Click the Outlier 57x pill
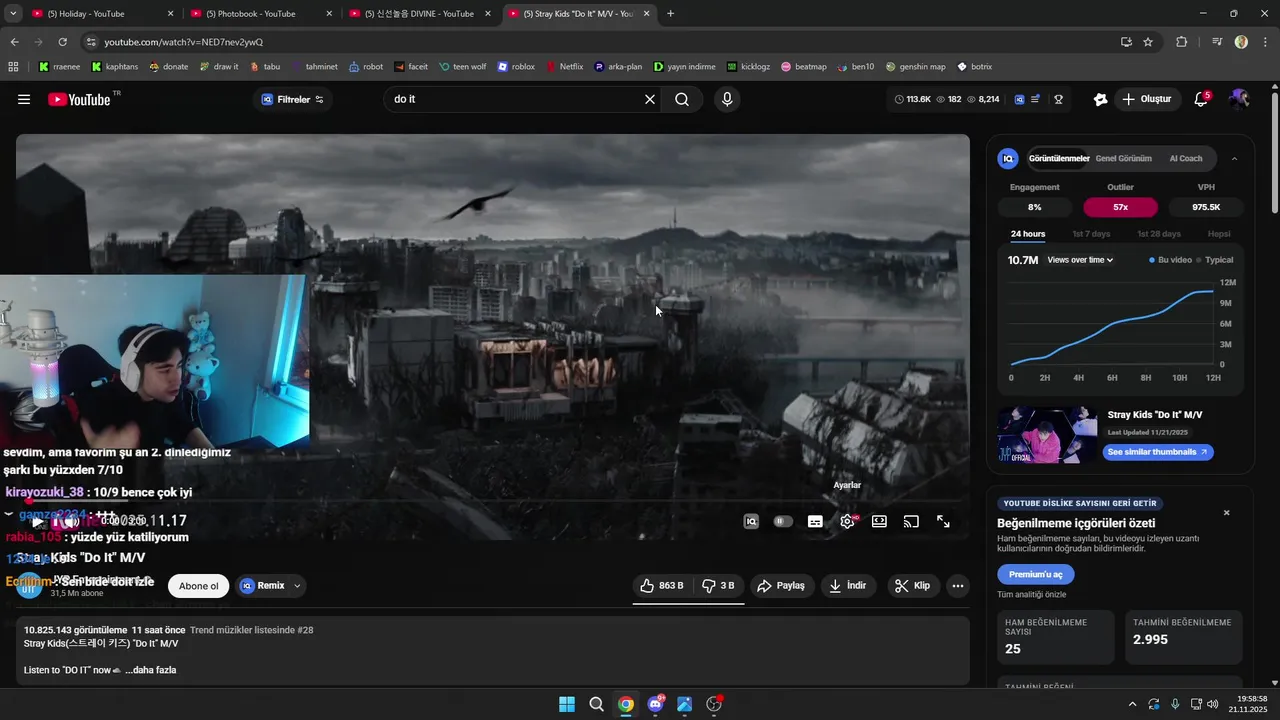Viewport: 1280px width, 720px height. pos(1120,207)
